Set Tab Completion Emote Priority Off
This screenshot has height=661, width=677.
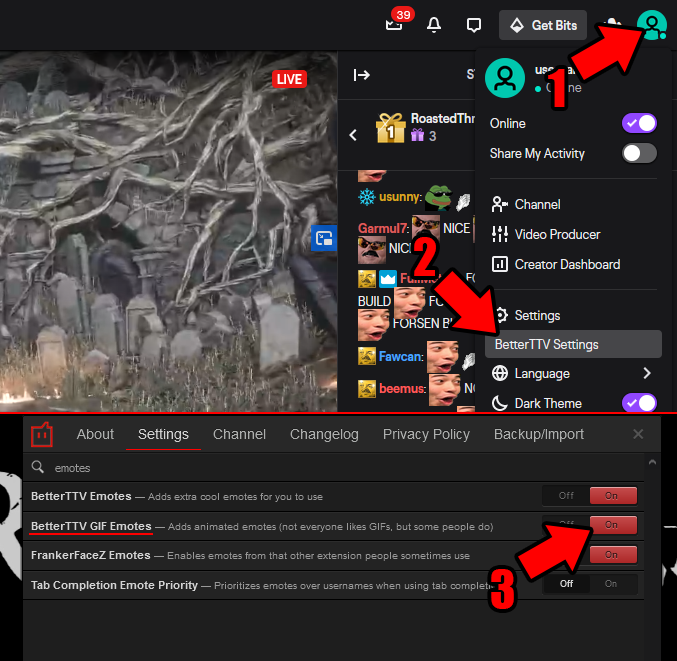[566, 584]
